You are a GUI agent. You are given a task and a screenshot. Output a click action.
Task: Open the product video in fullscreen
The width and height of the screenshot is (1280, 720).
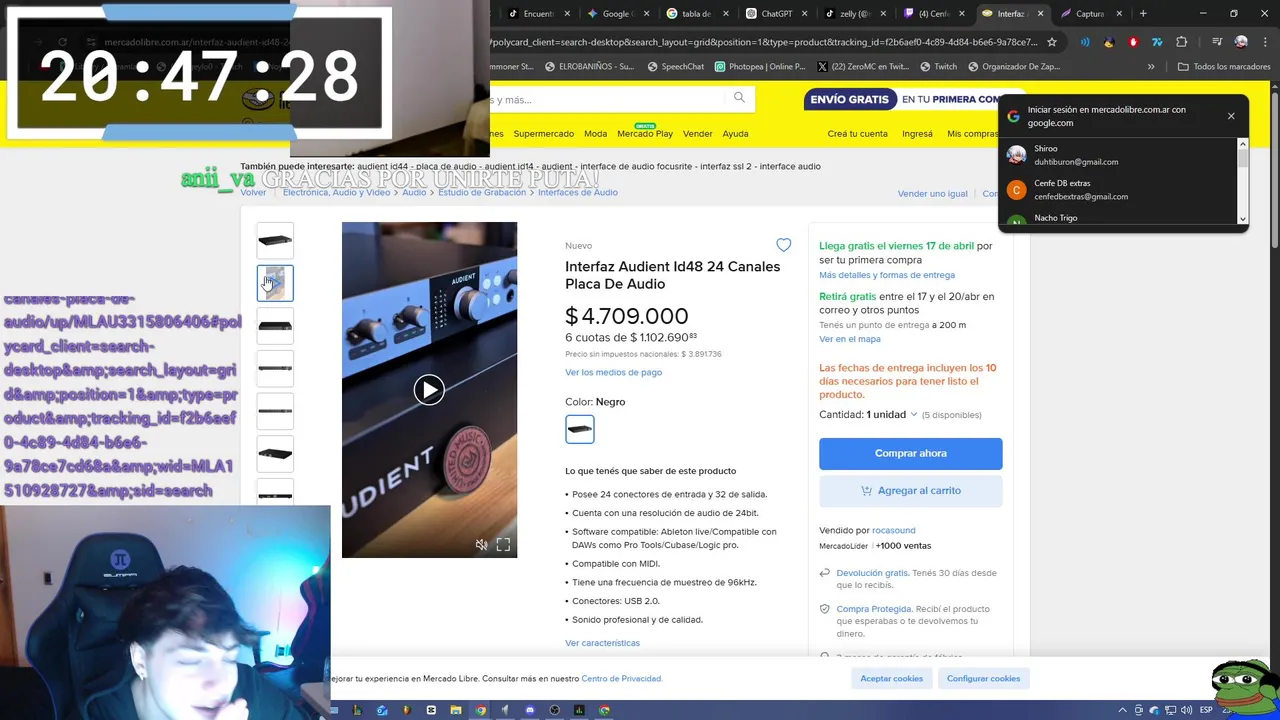tap(503, 545)
